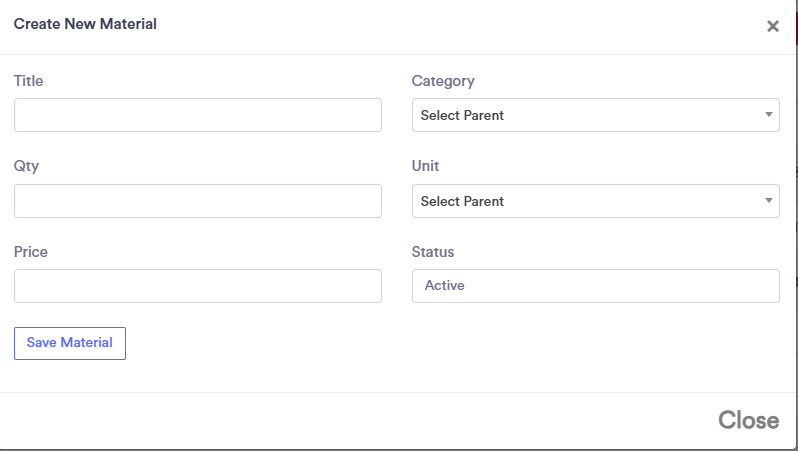Focus the Price input field
Image resolution: width=798 pixels, height=451 pixels.
click(x=198, y=286)
